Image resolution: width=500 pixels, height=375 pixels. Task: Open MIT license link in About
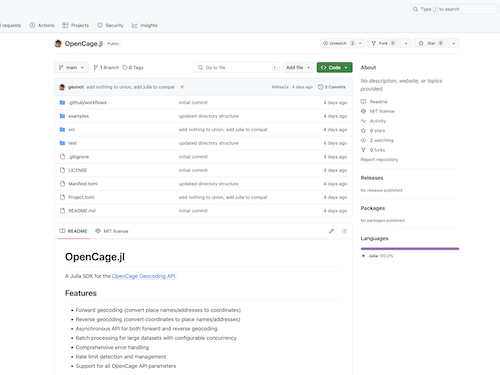tap(382, 111)
